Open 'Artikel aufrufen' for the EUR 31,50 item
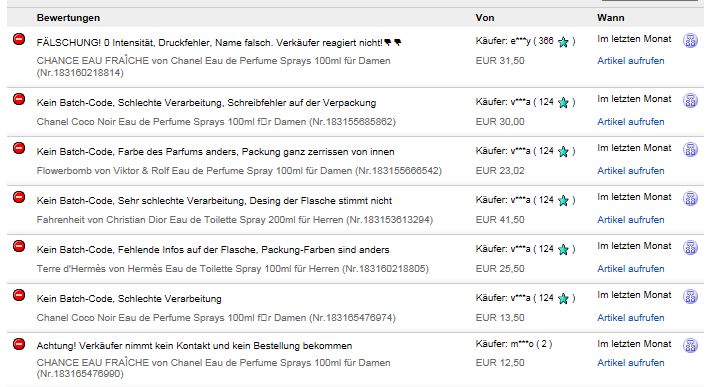The width and height of the screenshot is (718, 387). point(631,61)
